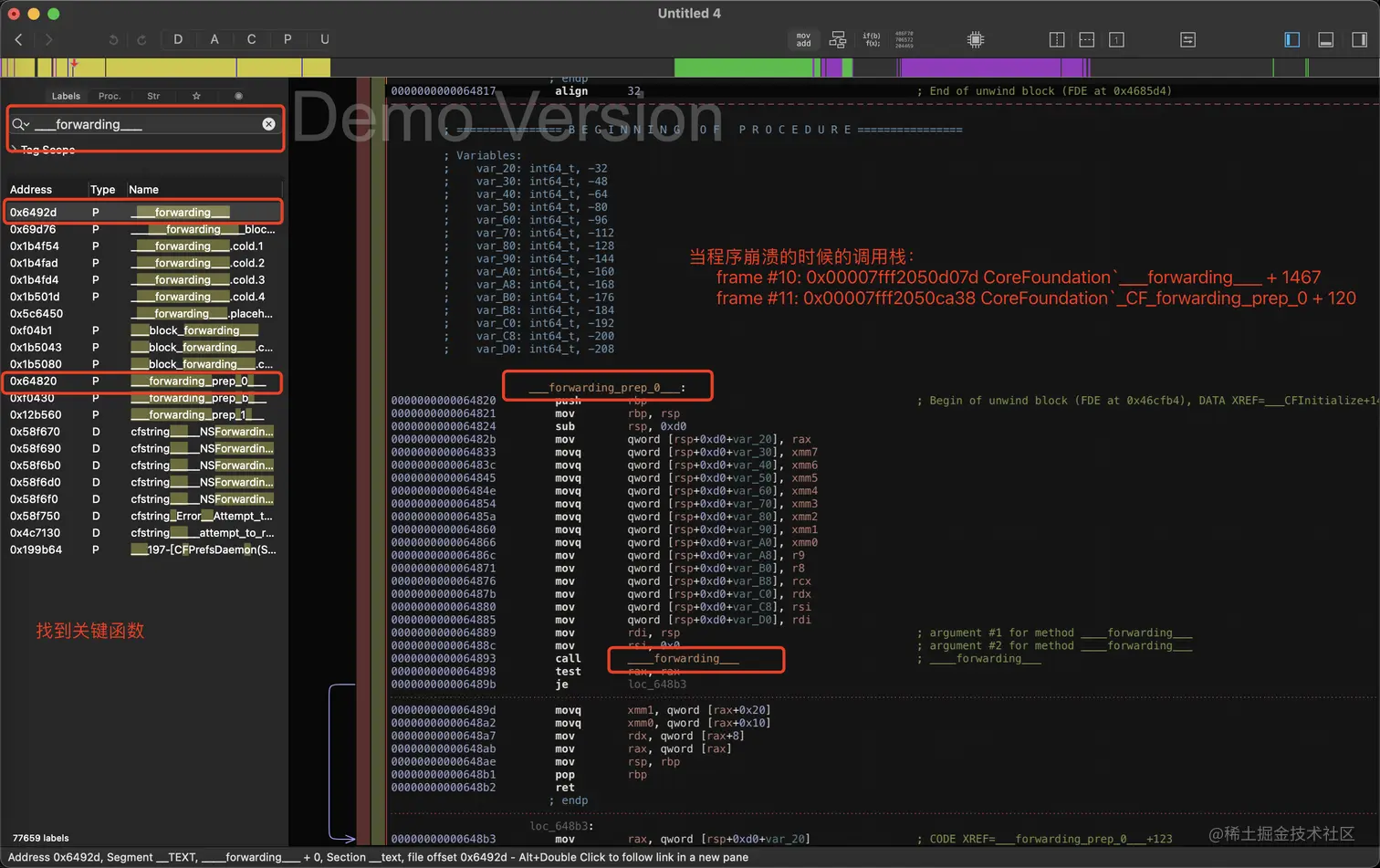This screenshot has height=868, width=1380.
Task: Switch to the Str tab
Action: coord(153,96)
